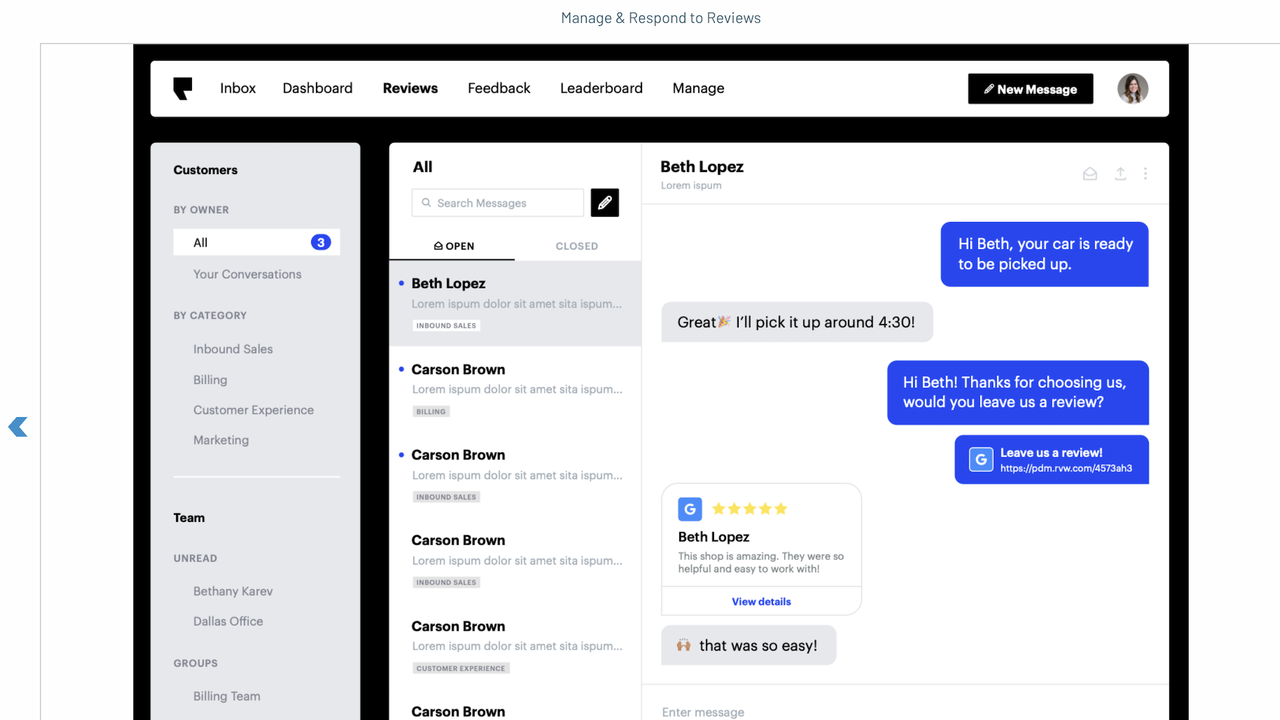Switch to the Closed conversations tab
The image size is (1280, 720).
577,246
